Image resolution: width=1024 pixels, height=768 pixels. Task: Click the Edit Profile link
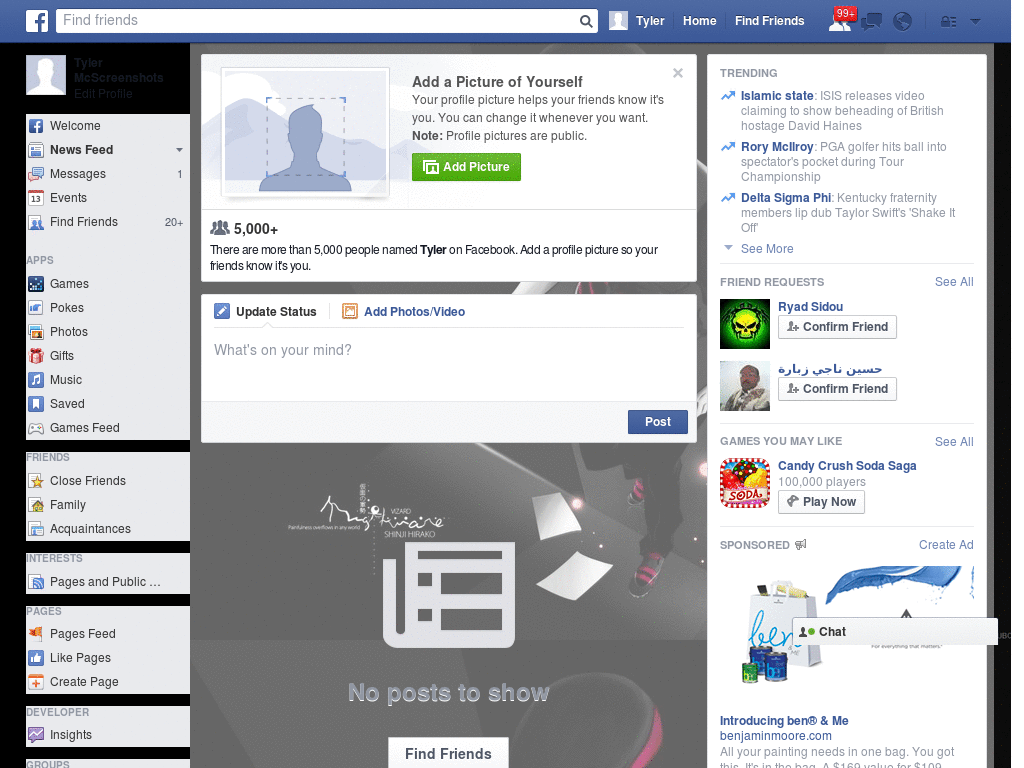point(103,94)
